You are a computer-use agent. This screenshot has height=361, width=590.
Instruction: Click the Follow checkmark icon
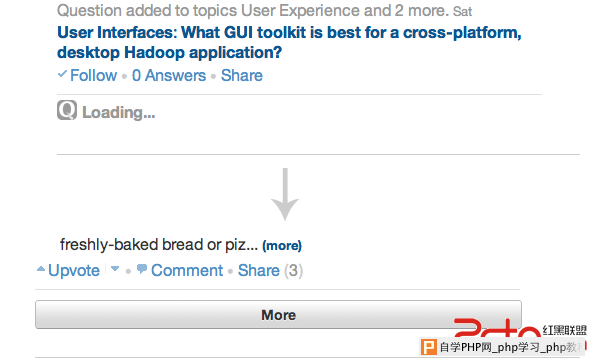coord(62,74)
